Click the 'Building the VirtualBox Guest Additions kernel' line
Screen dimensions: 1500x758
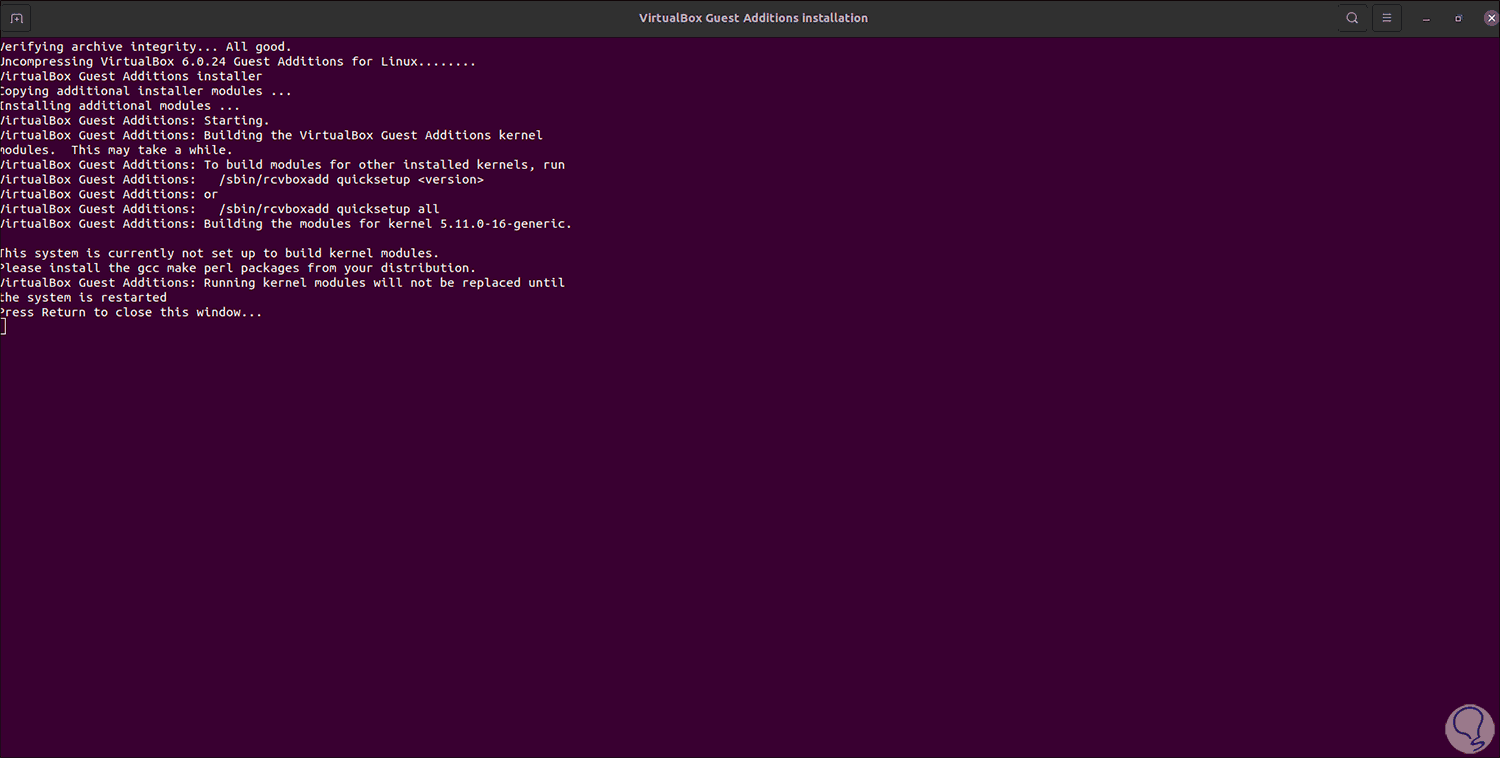272,135
